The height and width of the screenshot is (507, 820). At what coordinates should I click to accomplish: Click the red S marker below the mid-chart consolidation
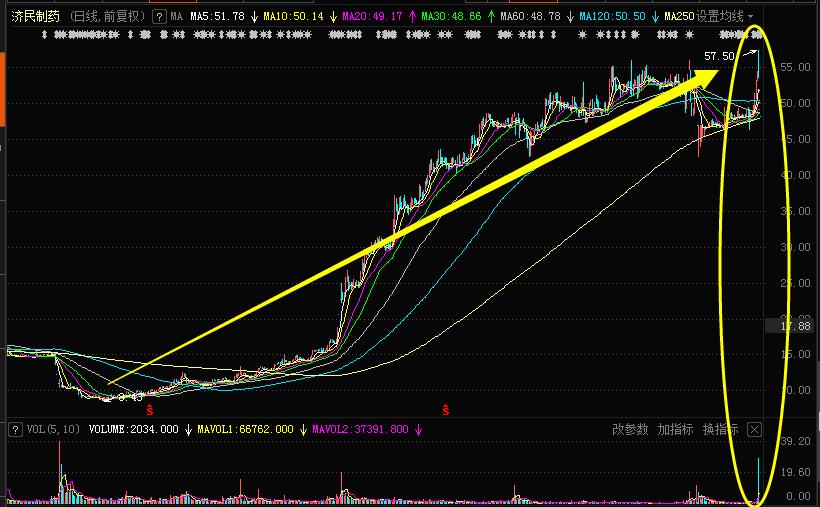(x=446, y=410)
